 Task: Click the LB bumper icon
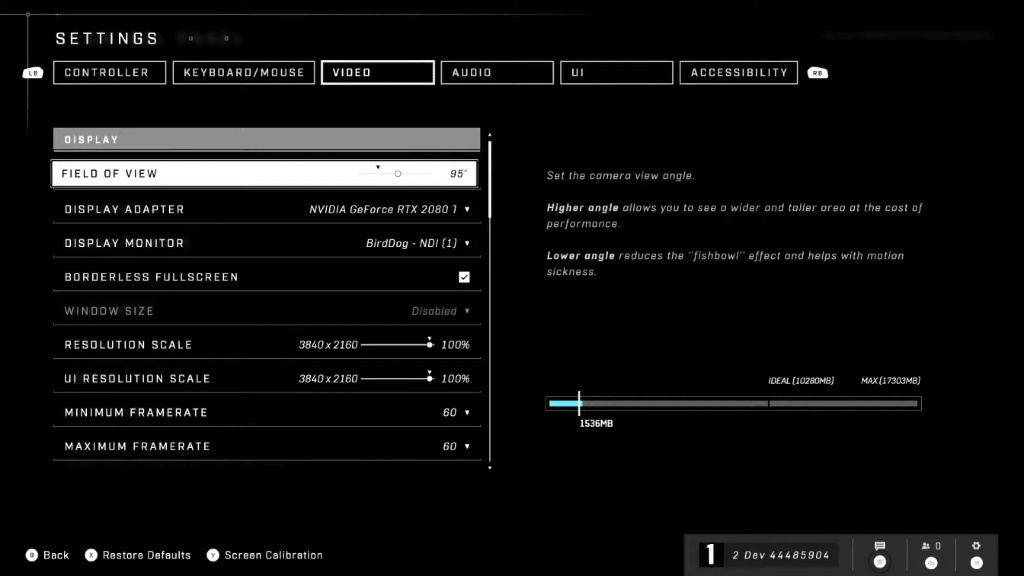click(x=31, y=72)
